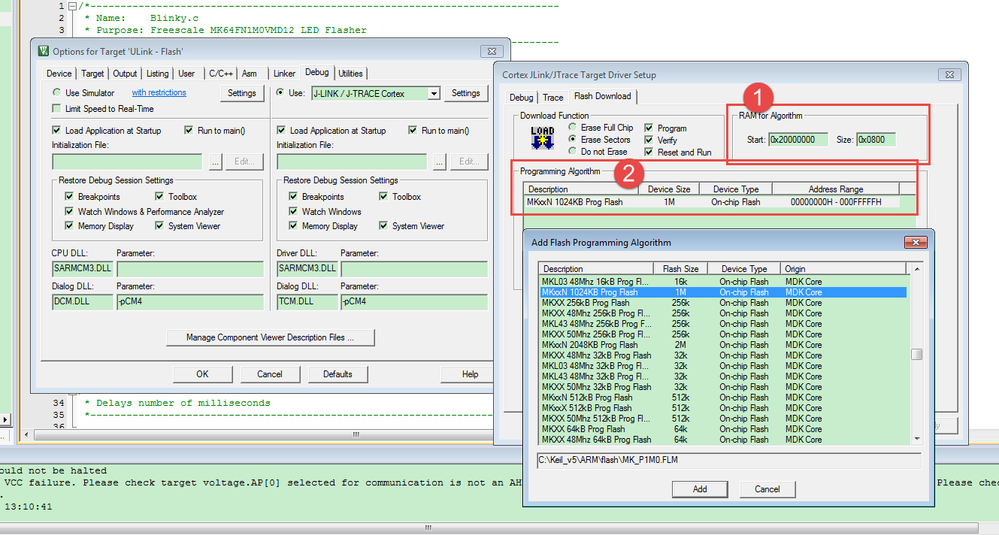Select MKxxN 2048KB Prog Flash row
Screen dimensions: 999x535
click(x=723, y=345)
